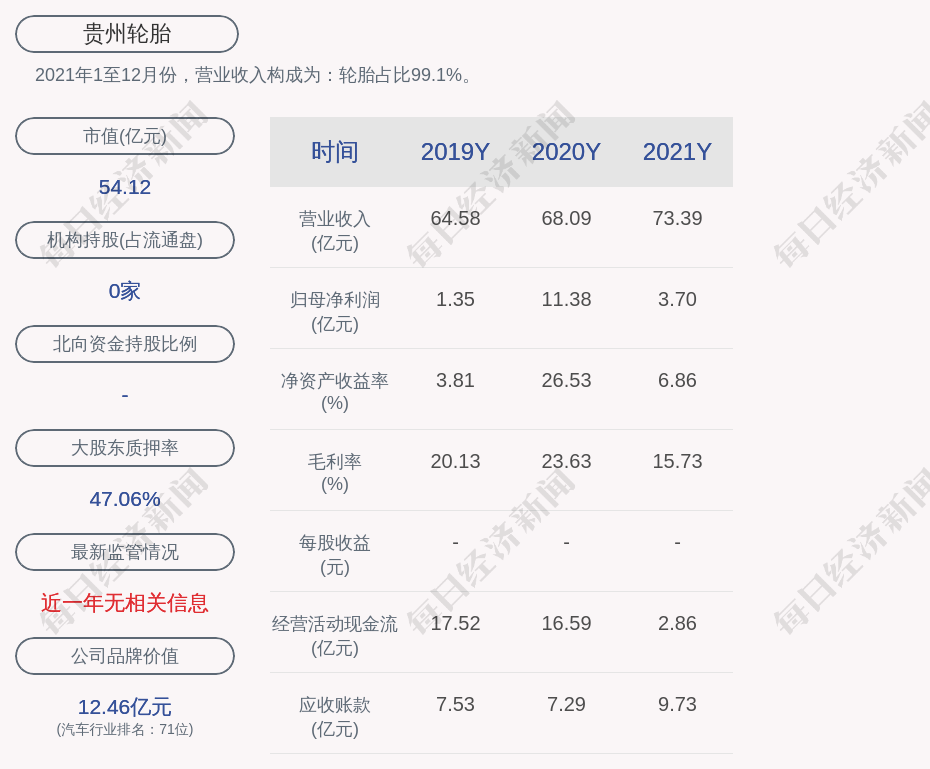The height and width of the screenshot is (769, 930).
Task: Click the 每股收益(元) row label
Action: point(335,555)
